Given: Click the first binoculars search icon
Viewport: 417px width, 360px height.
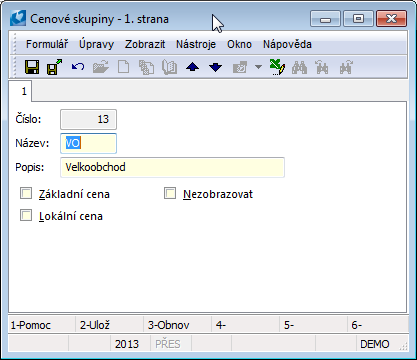Looking at the screenshot, I should click(x=299, y=67).
